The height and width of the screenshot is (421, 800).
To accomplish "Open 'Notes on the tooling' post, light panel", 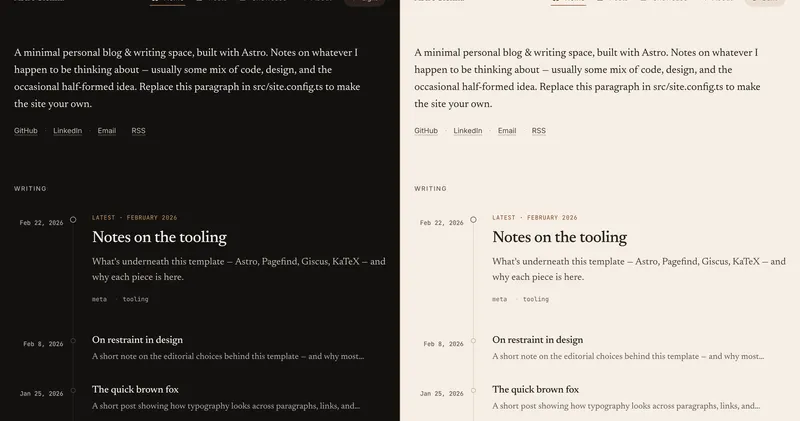I will click(x=560, y=237).
